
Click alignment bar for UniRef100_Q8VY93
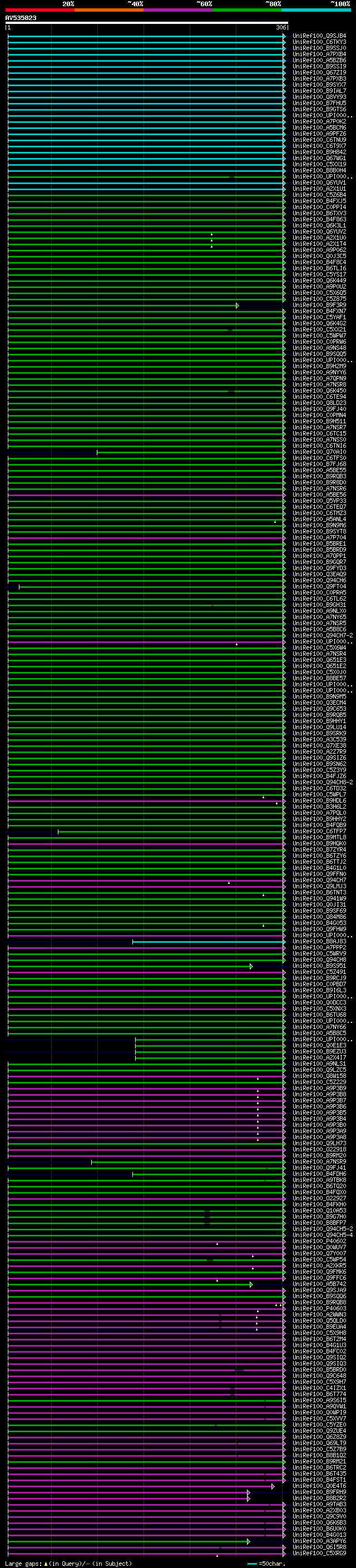[146, 97]
